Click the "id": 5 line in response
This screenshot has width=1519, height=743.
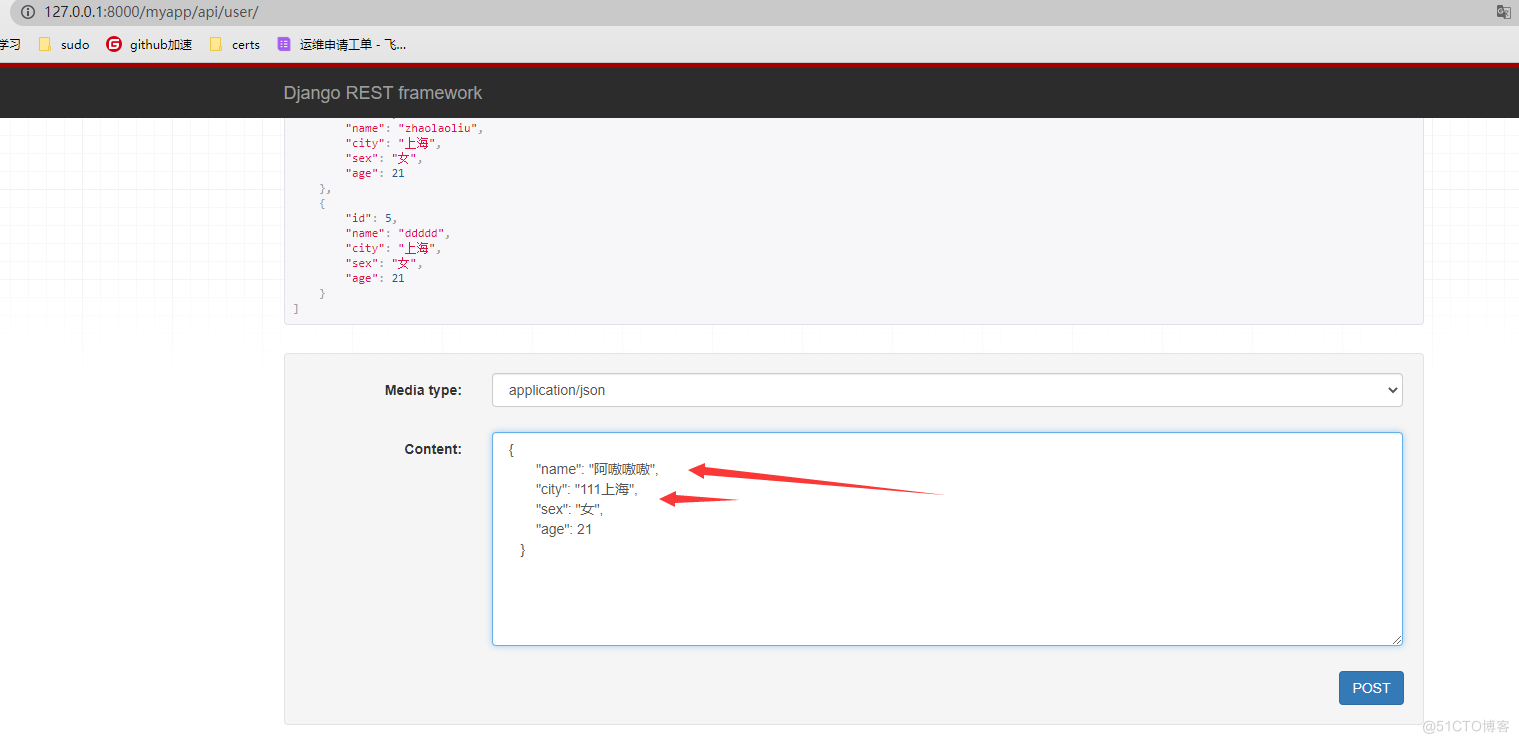click(x=371, y=218)
